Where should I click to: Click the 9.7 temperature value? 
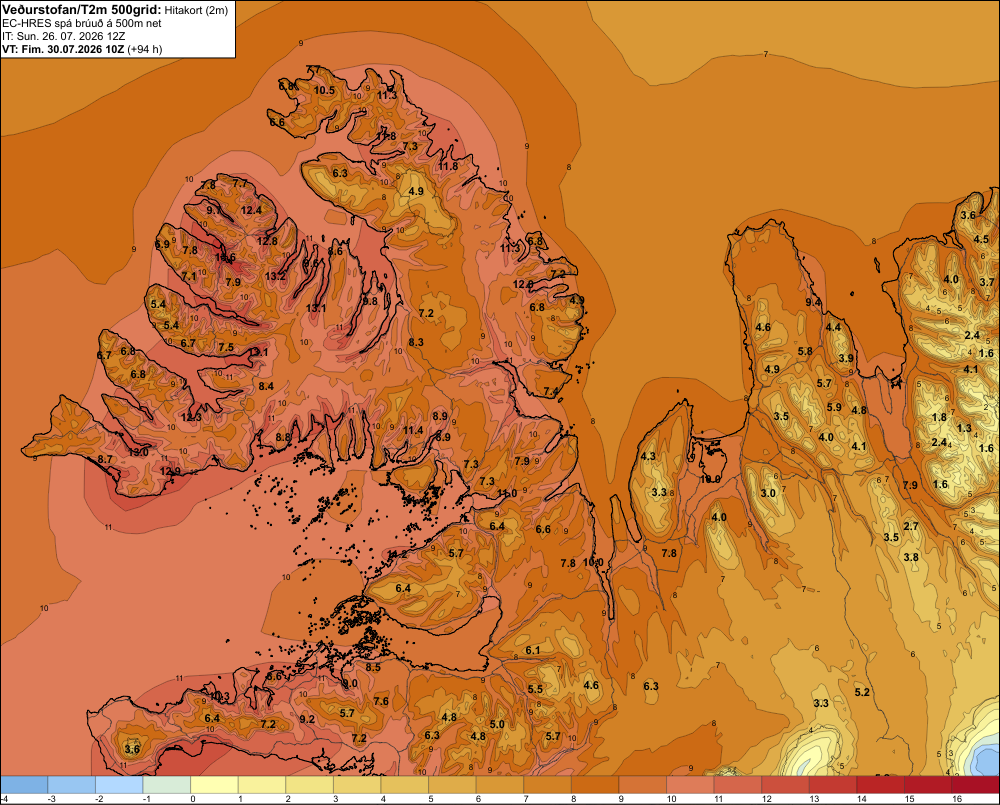click(x=214, y=210)
